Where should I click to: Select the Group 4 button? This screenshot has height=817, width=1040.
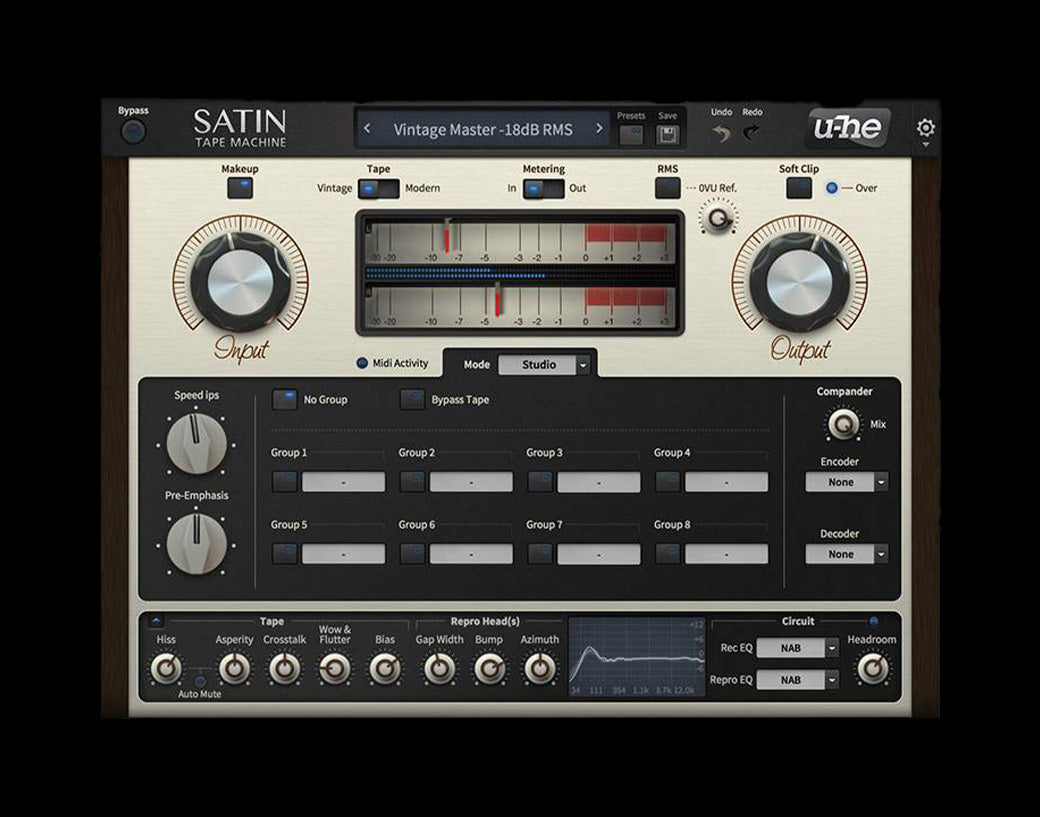click(668, 481)
